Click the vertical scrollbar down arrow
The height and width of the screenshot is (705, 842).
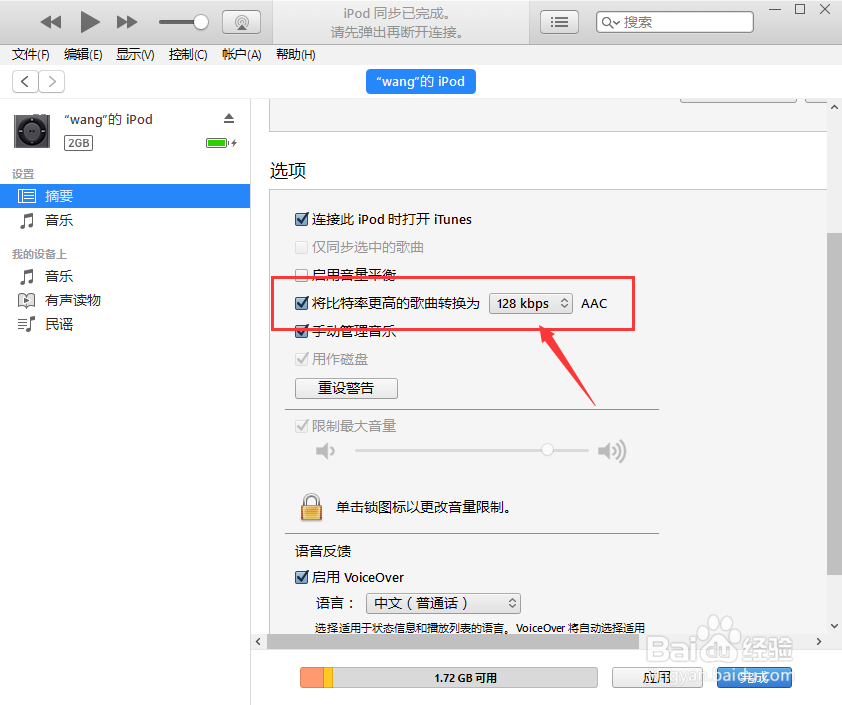(834, 626)
